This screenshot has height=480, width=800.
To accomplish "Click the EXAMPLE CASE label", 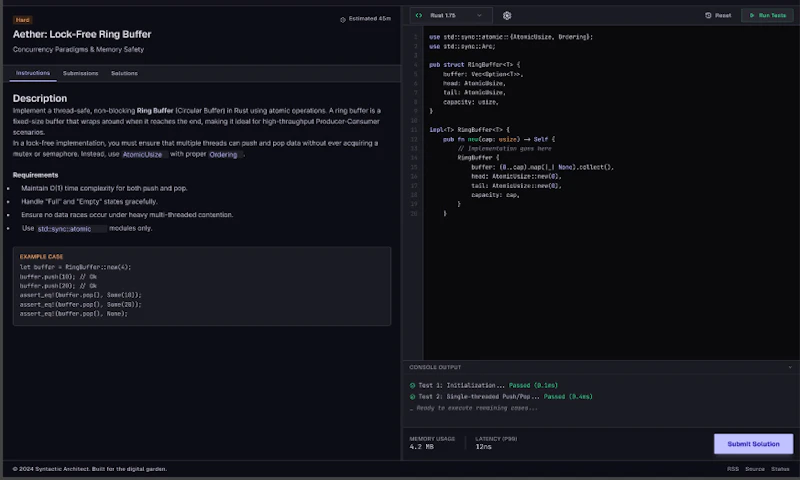I will pyautogui.click(x=41, y=257).
